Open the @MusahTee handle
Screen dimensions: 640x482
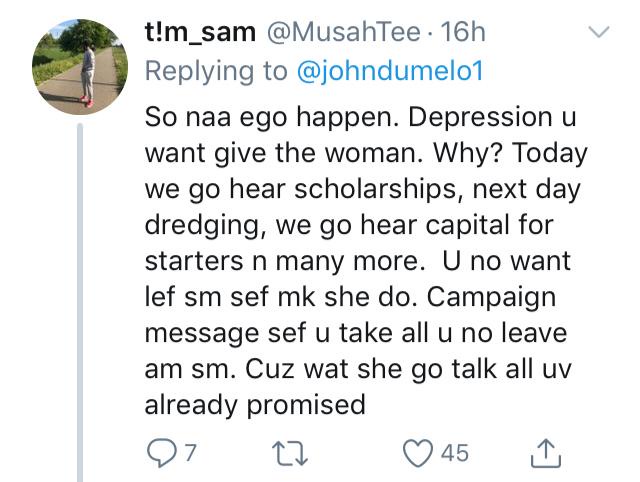point(343,32)
